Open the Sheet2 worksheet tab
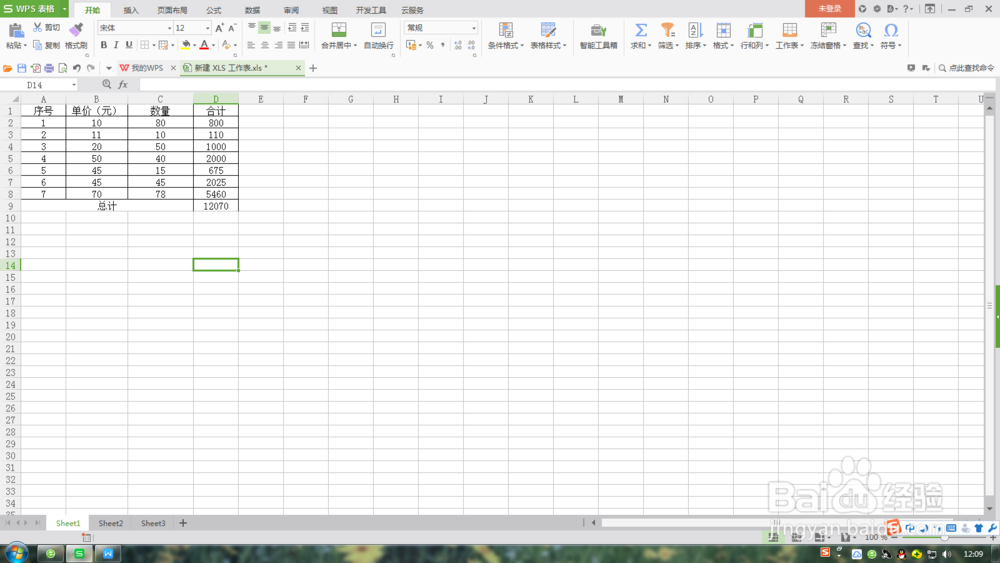This screenshot has width=1000, height=563. point(110,523)
